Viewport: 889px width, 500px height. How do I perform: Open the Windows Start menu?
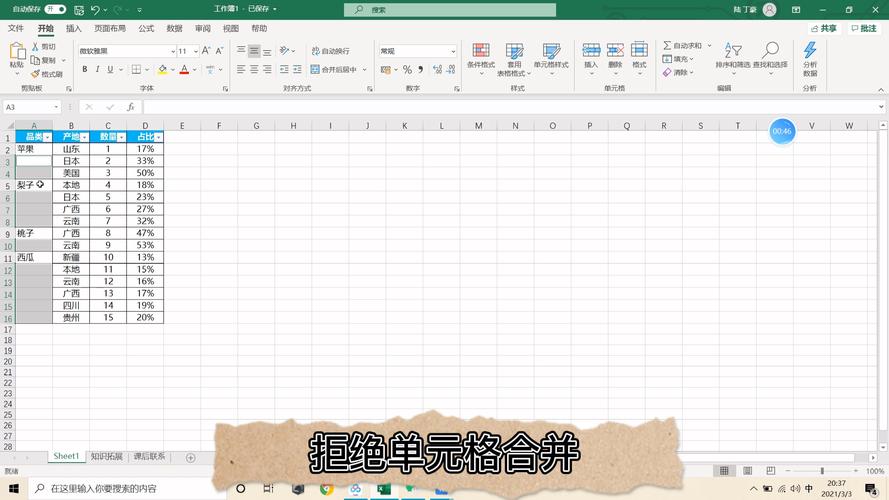[14, 488]
